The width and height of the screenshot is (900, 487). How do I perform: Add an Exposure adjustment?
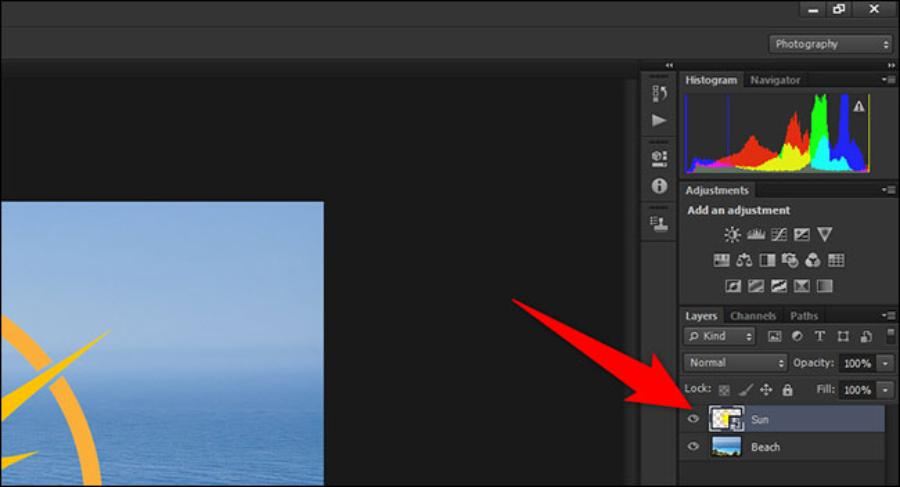click(802, 234)
